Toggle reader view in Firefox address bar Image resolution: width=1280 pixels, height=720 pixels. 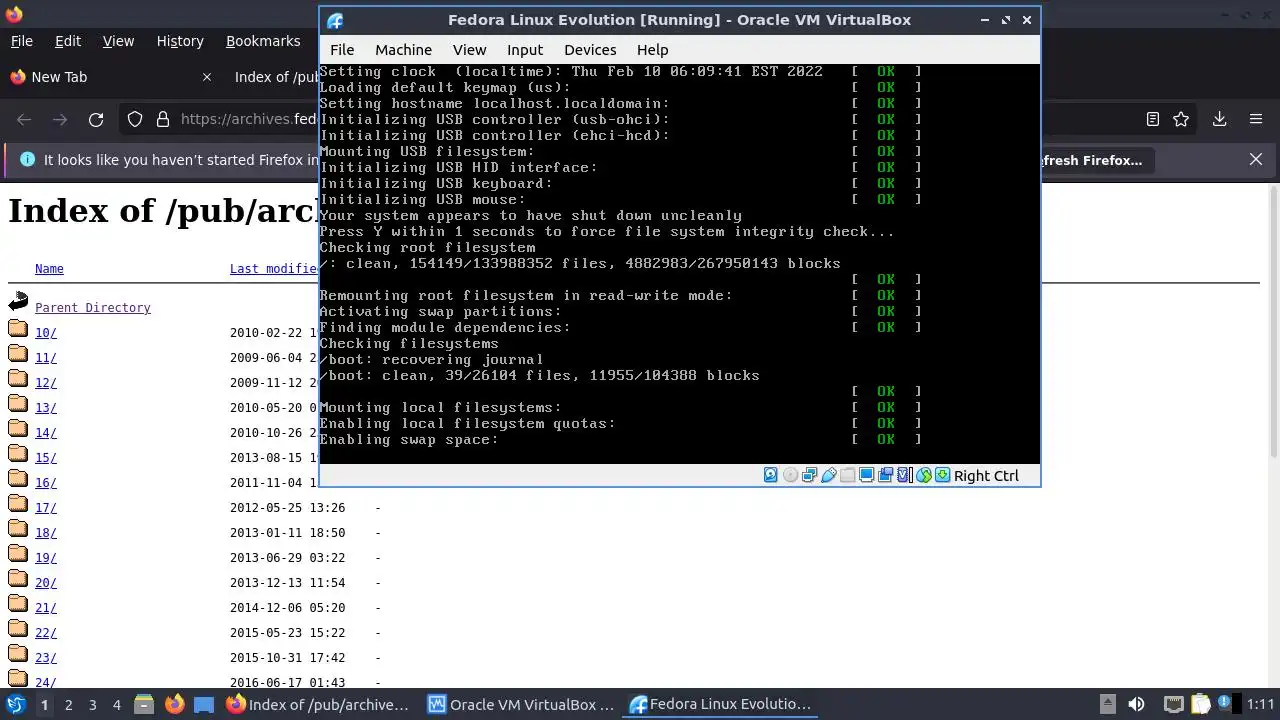click(x=1153, y=119)
